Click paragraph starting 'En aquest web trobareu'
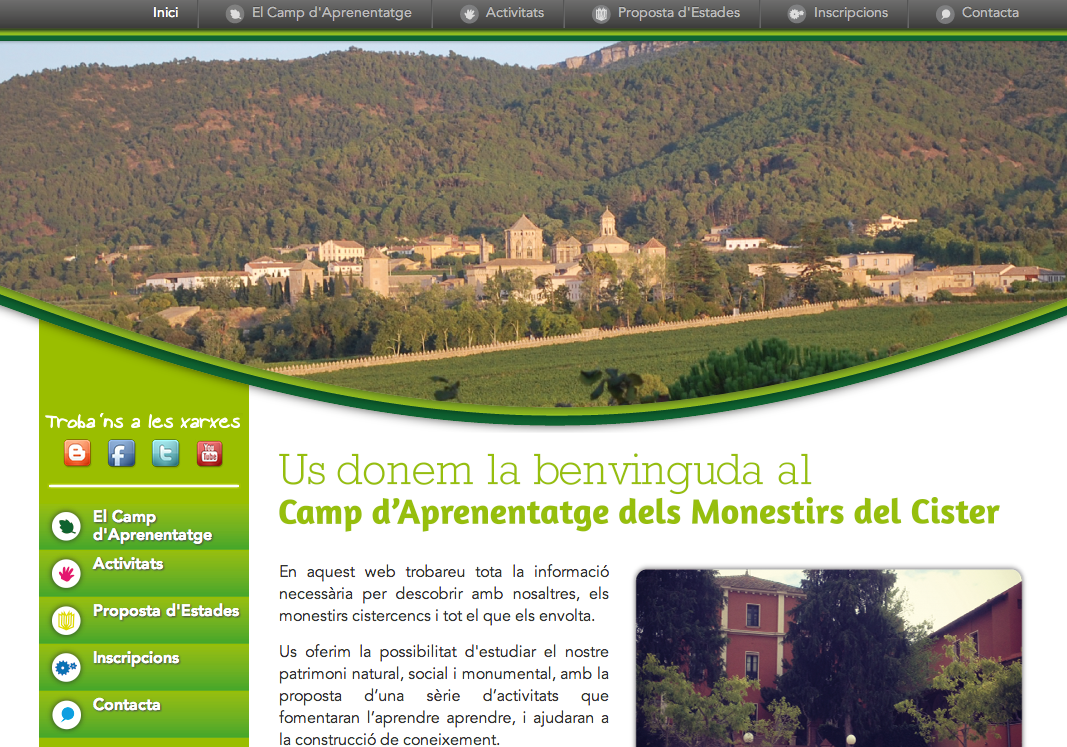 click(x=444, y=593)
